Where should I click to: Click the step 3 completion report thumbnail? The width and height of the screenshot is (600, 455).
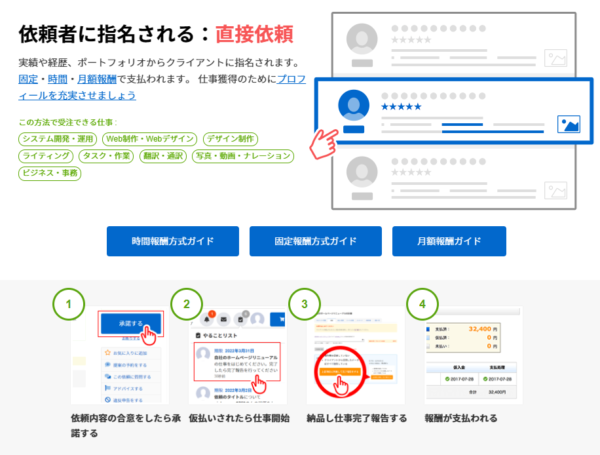click(356, 355)
